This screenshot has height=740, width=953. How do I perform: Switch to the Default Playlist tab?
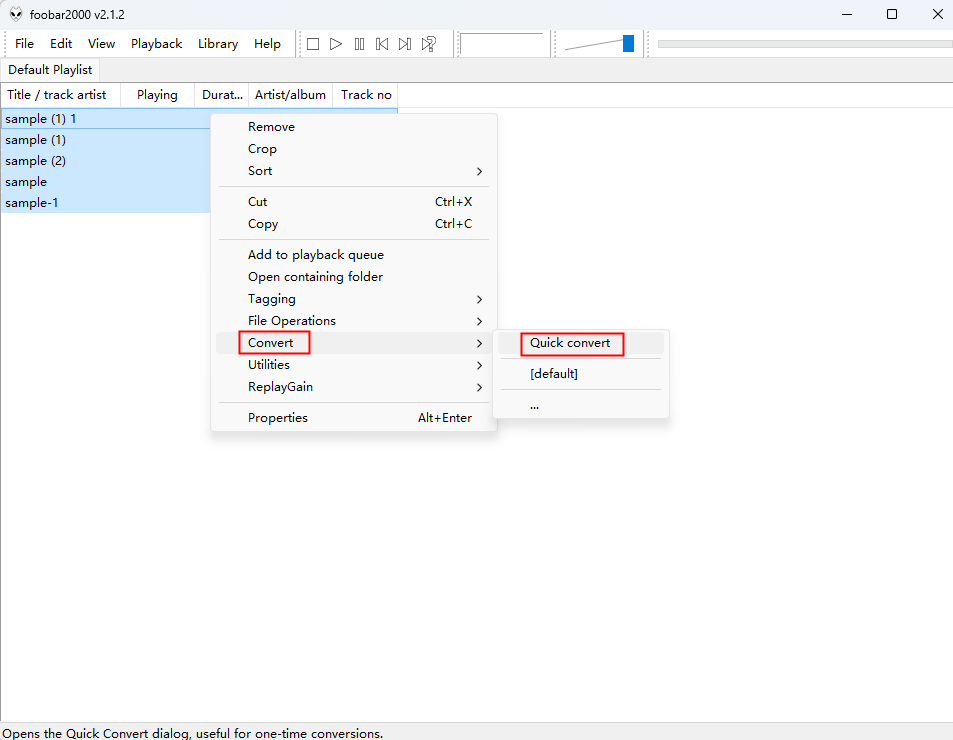pyautogui.click(x=50, y=70)
